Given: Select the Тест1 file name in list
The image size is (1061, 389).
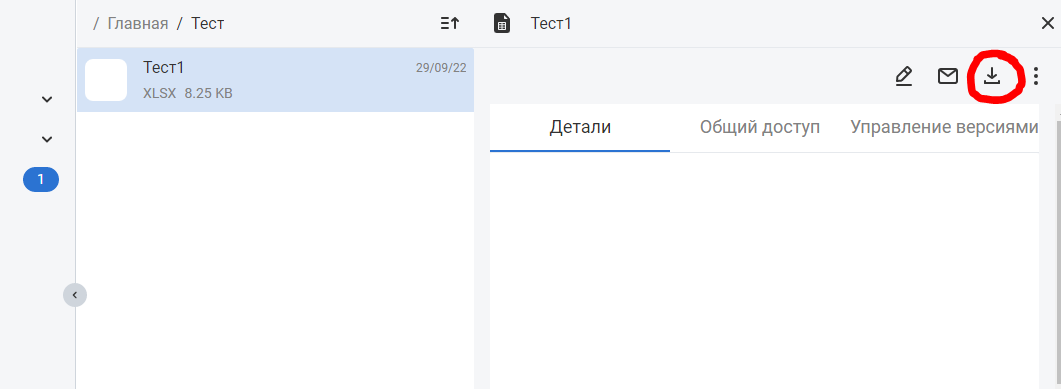Looking at the screenshot, I should point(164,68).
